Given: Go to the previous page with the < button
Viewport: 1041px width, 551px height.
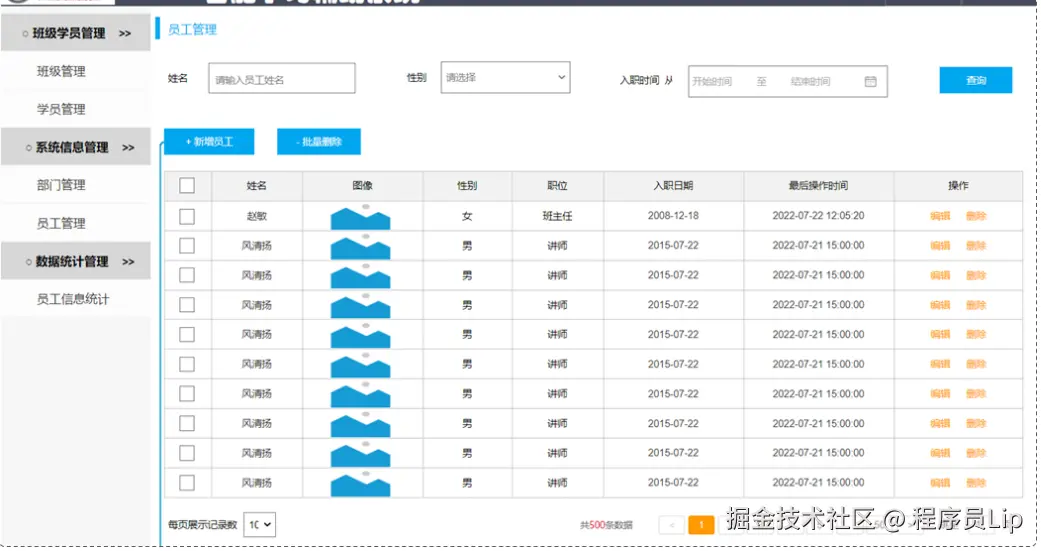Looking at the screenshot, I should (x=672, y=525).
